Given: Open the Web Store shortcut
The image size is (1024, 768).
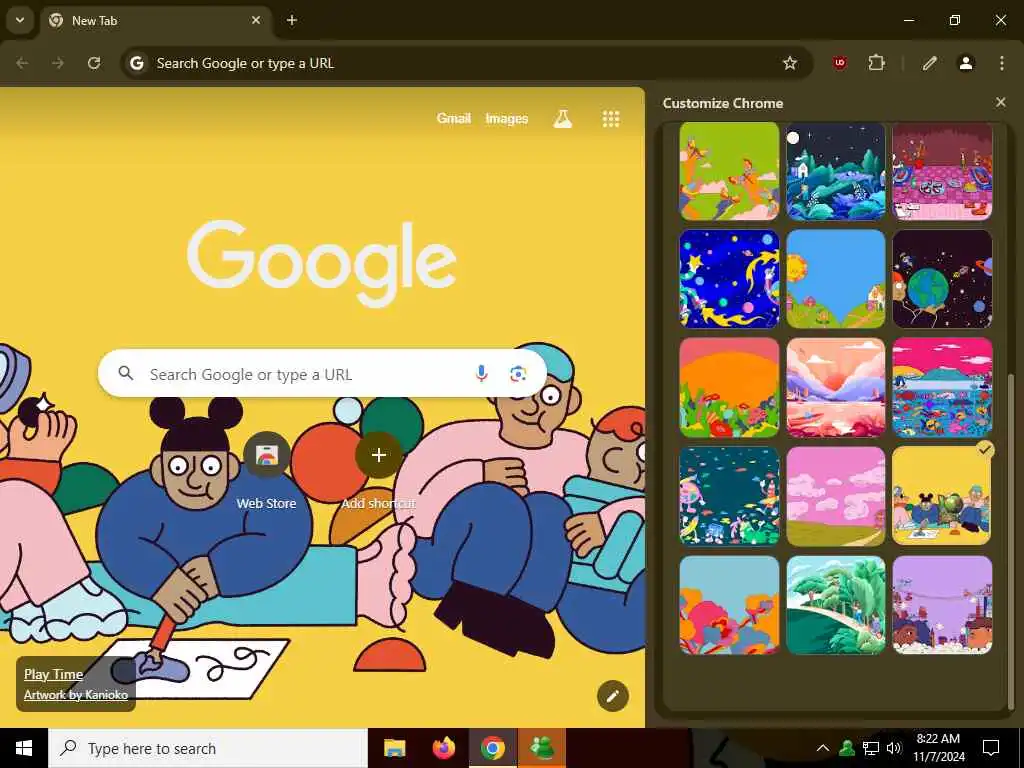Looking at the screenshot, I should click(x=266, y=472).
